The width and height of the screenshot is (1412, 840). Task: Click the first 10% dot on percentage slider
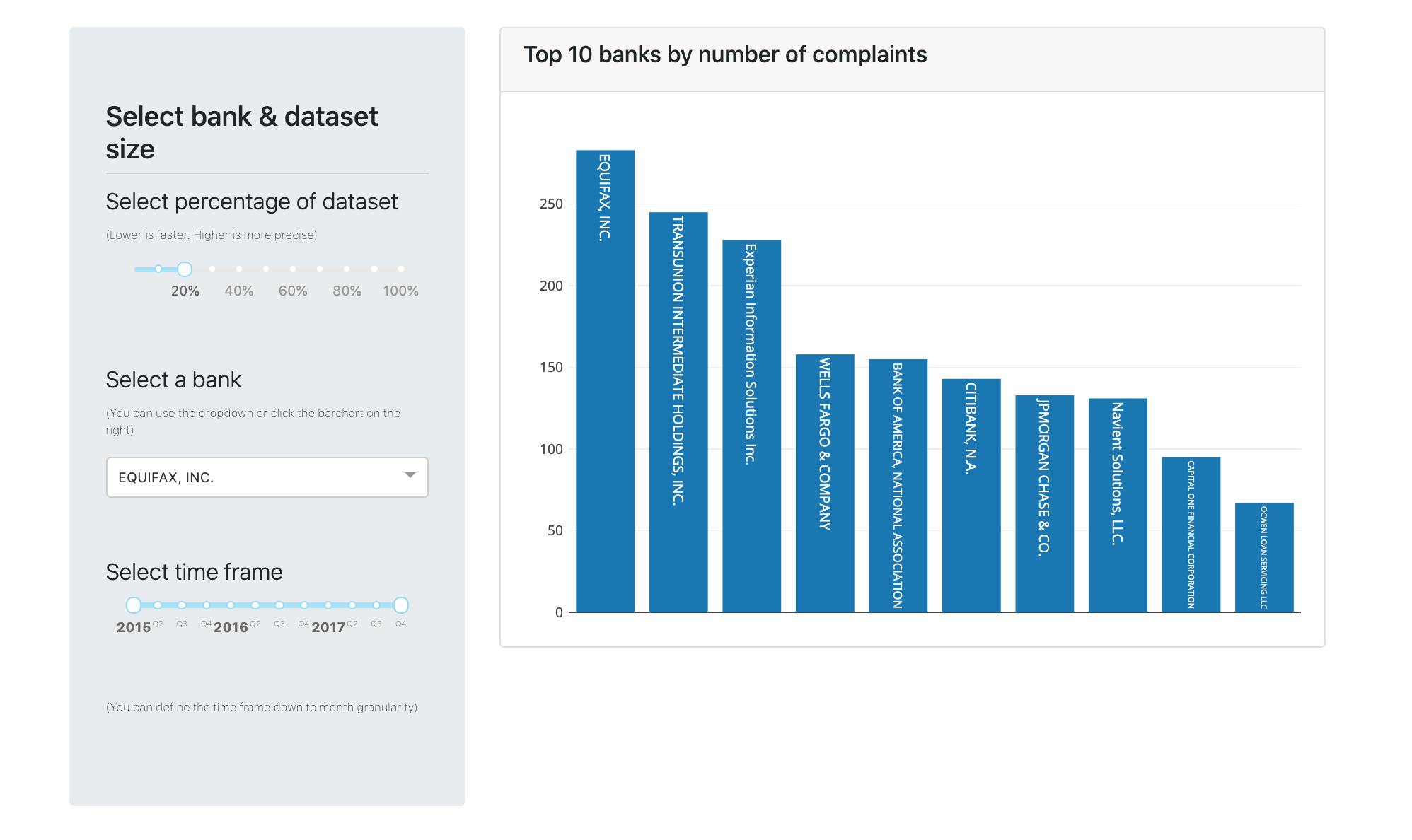(x=158, y=269)
